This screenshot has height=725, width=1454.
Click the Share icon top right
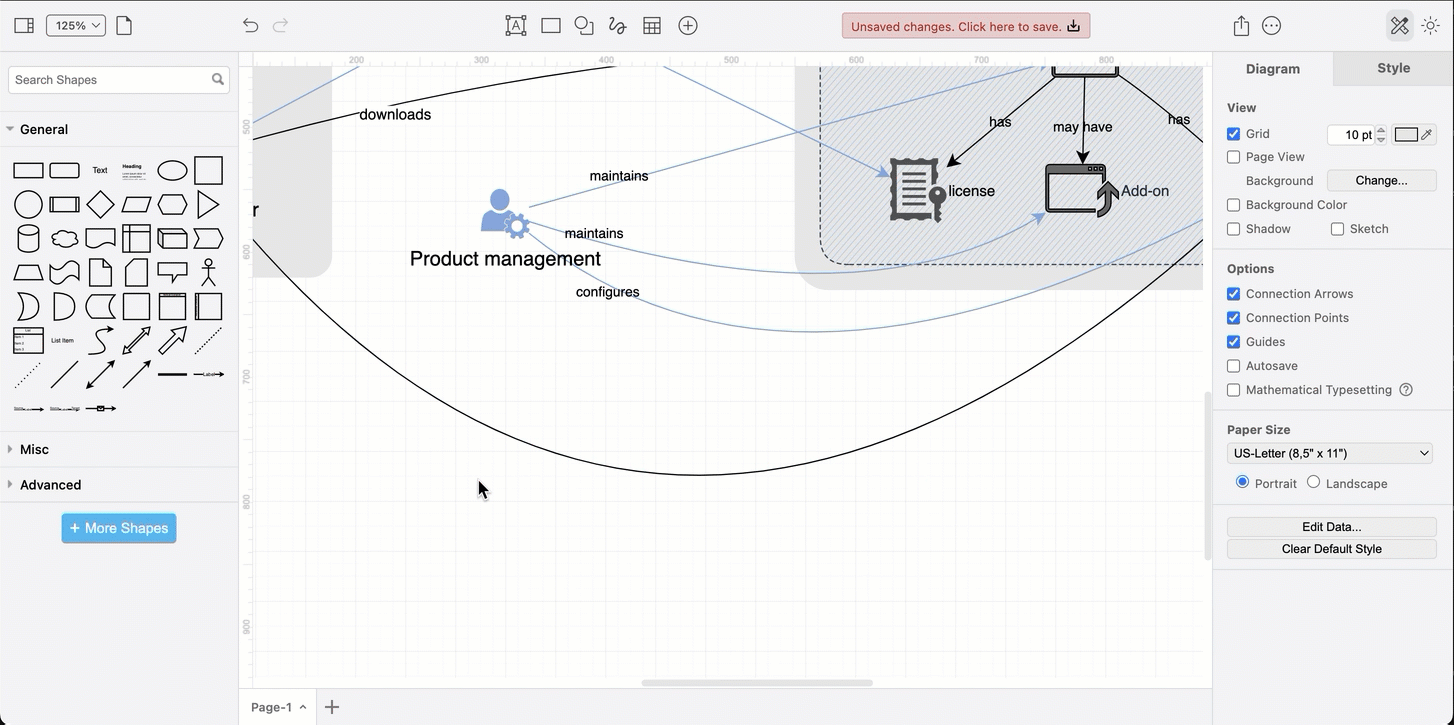coord(1240,25)
